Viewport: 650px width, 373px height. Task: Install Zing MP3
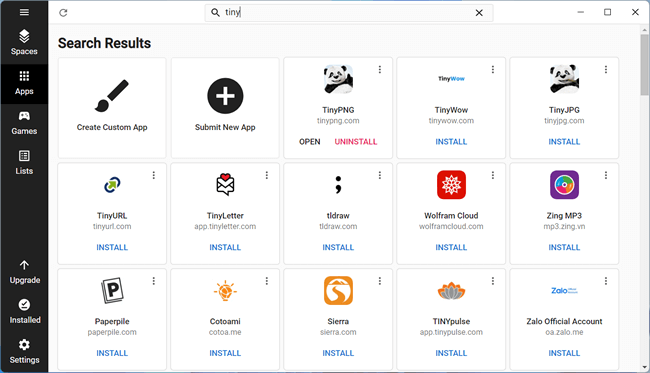pyautogui.click(x=564, y=247)
